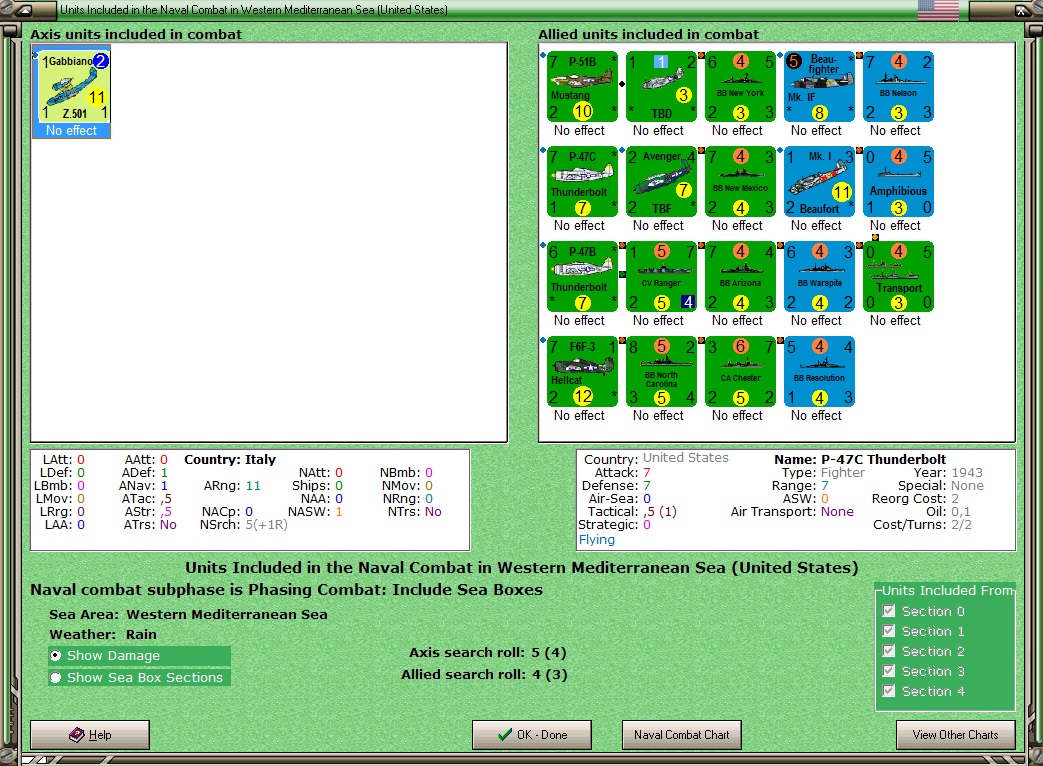Uncheck the Section 2 checkbox
This screenshot has width=1043, height=766.
(x=889, y=651)
